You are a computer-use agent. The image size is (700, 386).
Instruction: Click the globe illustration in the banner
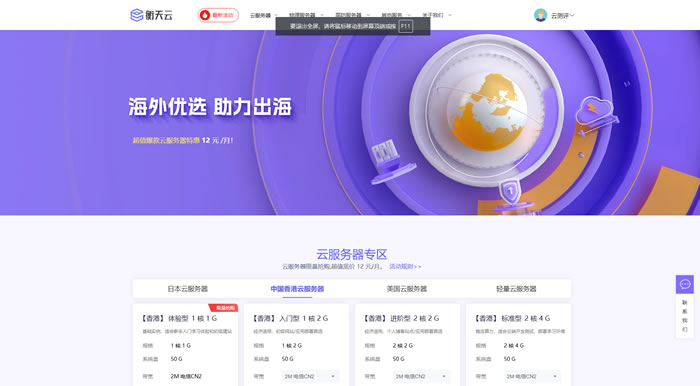coord(488,112)
